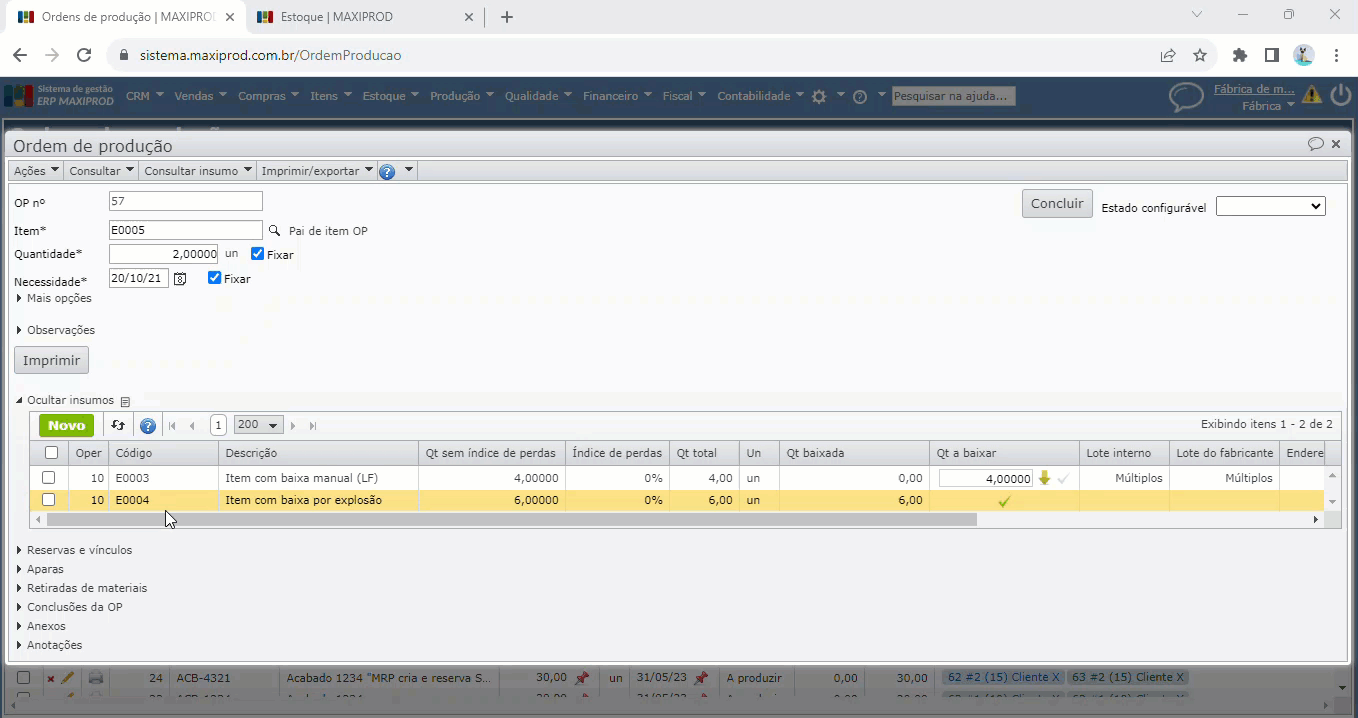Click the printer icon in the ACB-4321 row

coord(96,678)
